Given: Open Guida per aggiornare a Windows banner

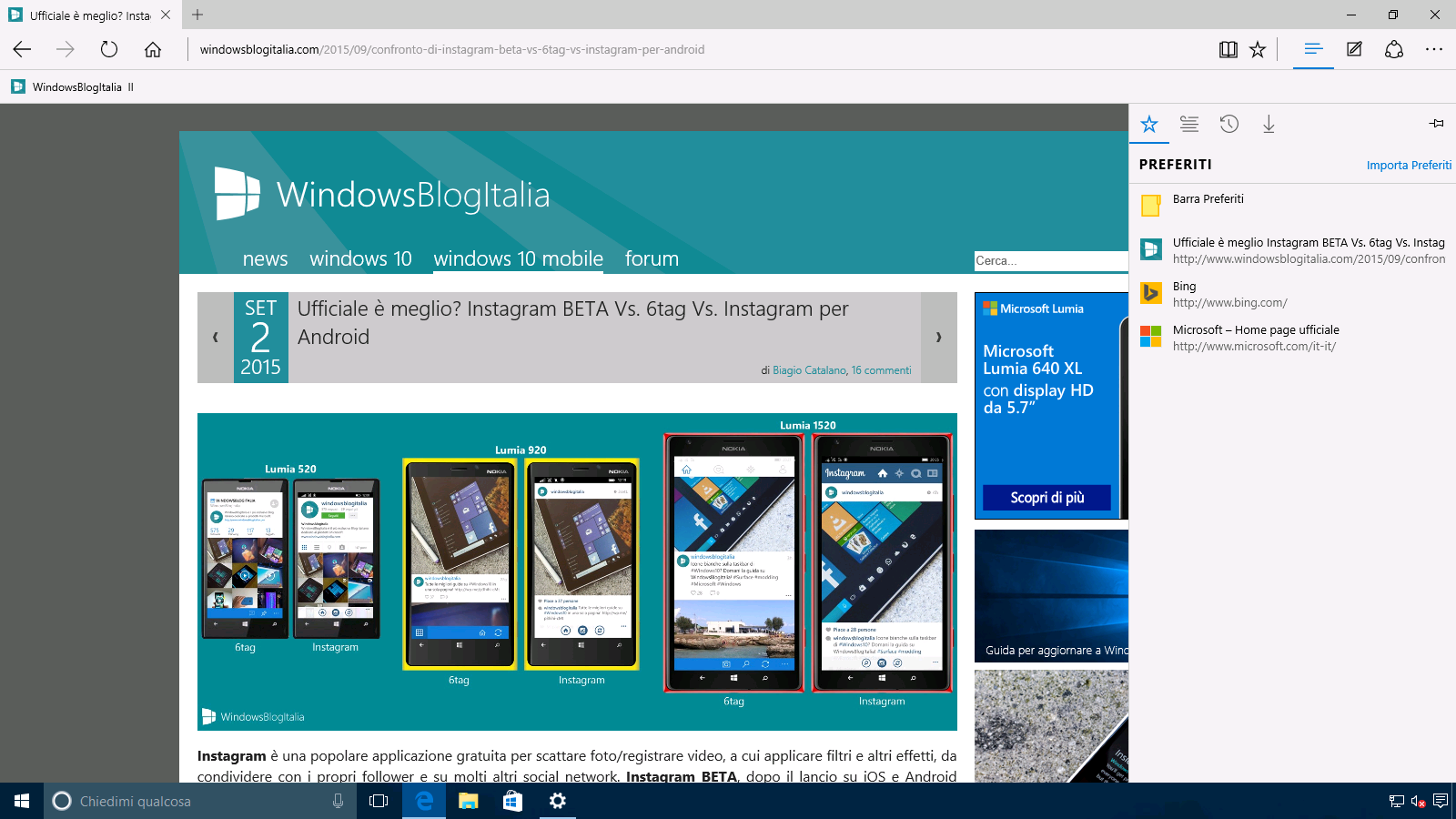Looking at the screenshot, I should coord(1051,595).
